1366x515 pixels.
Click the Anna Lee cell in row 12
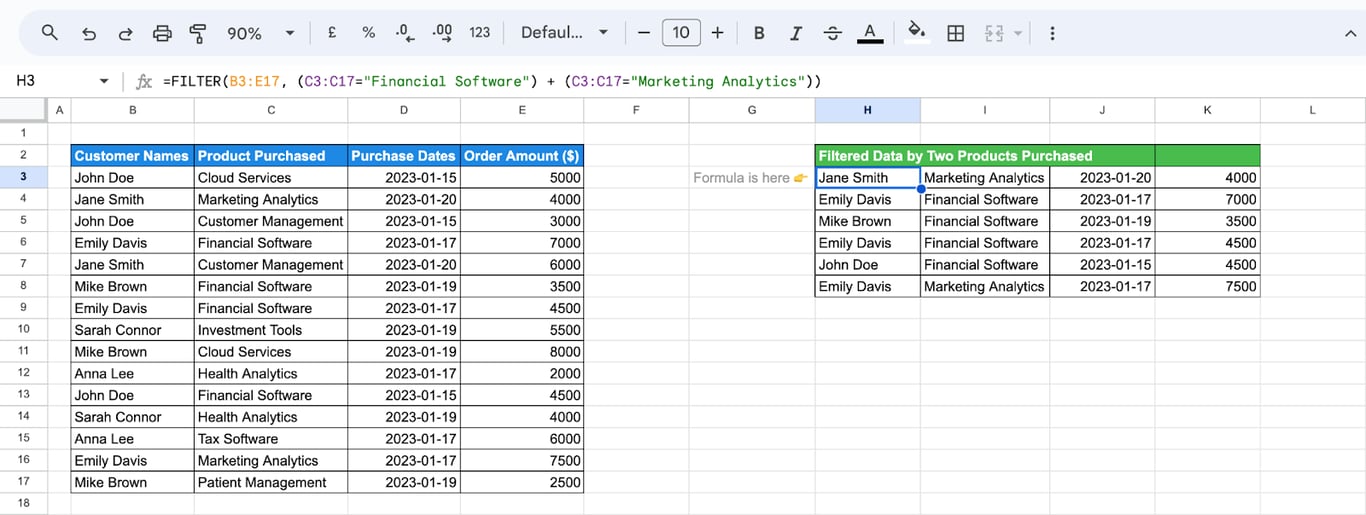[x=132, y=373]
